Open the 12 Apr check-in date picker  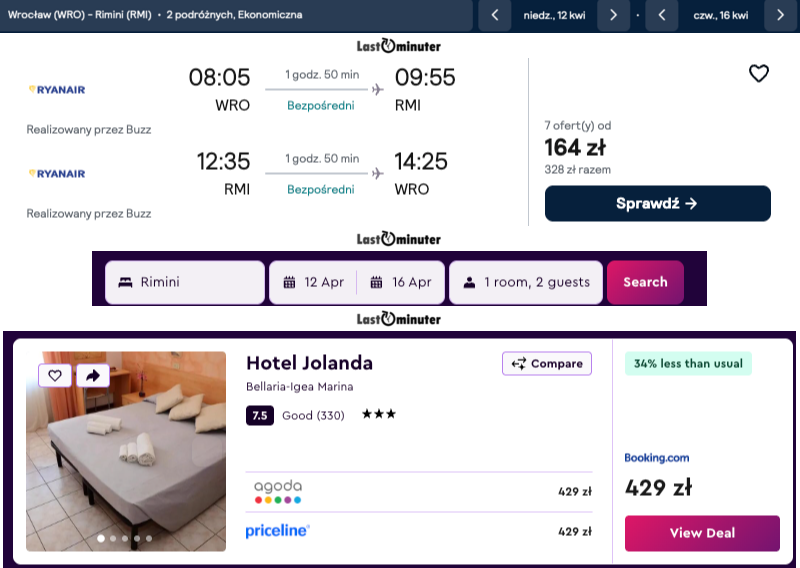click(313, 282)
